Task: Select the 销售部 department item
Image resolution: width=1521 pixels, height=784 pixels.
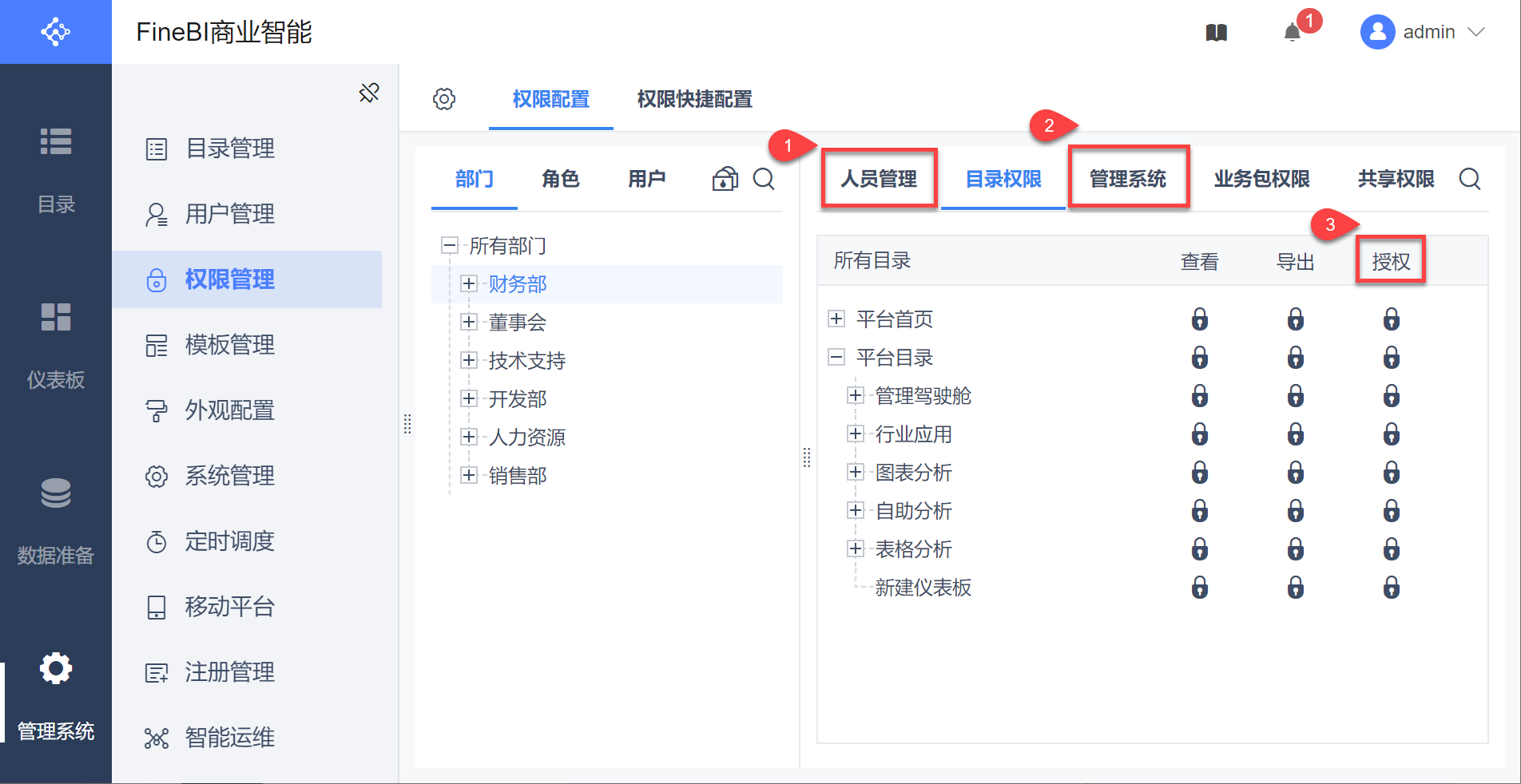Action: tap(518, 476)
